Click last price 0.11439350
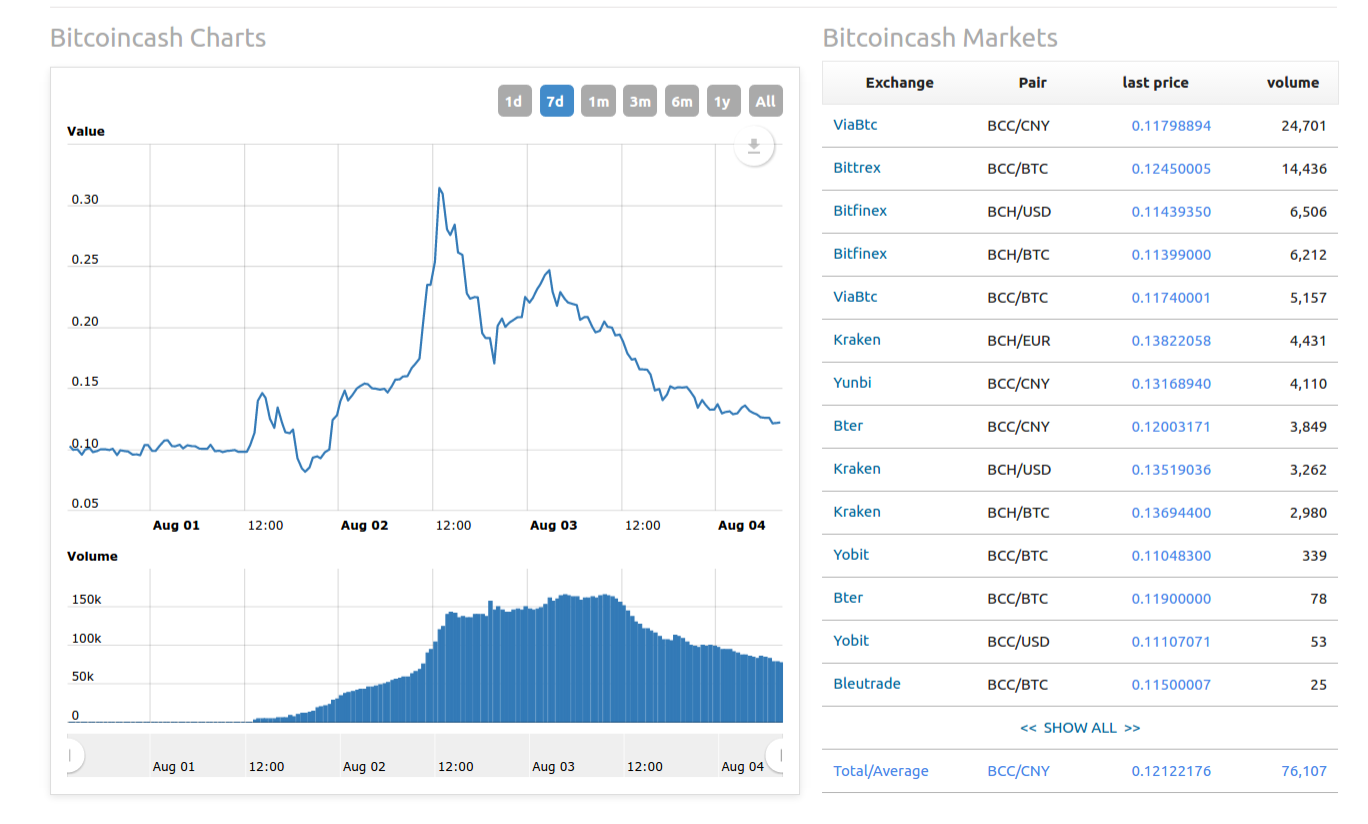Image resolution: width=1368 pixels, height=824 pixels. [1171, 212]
